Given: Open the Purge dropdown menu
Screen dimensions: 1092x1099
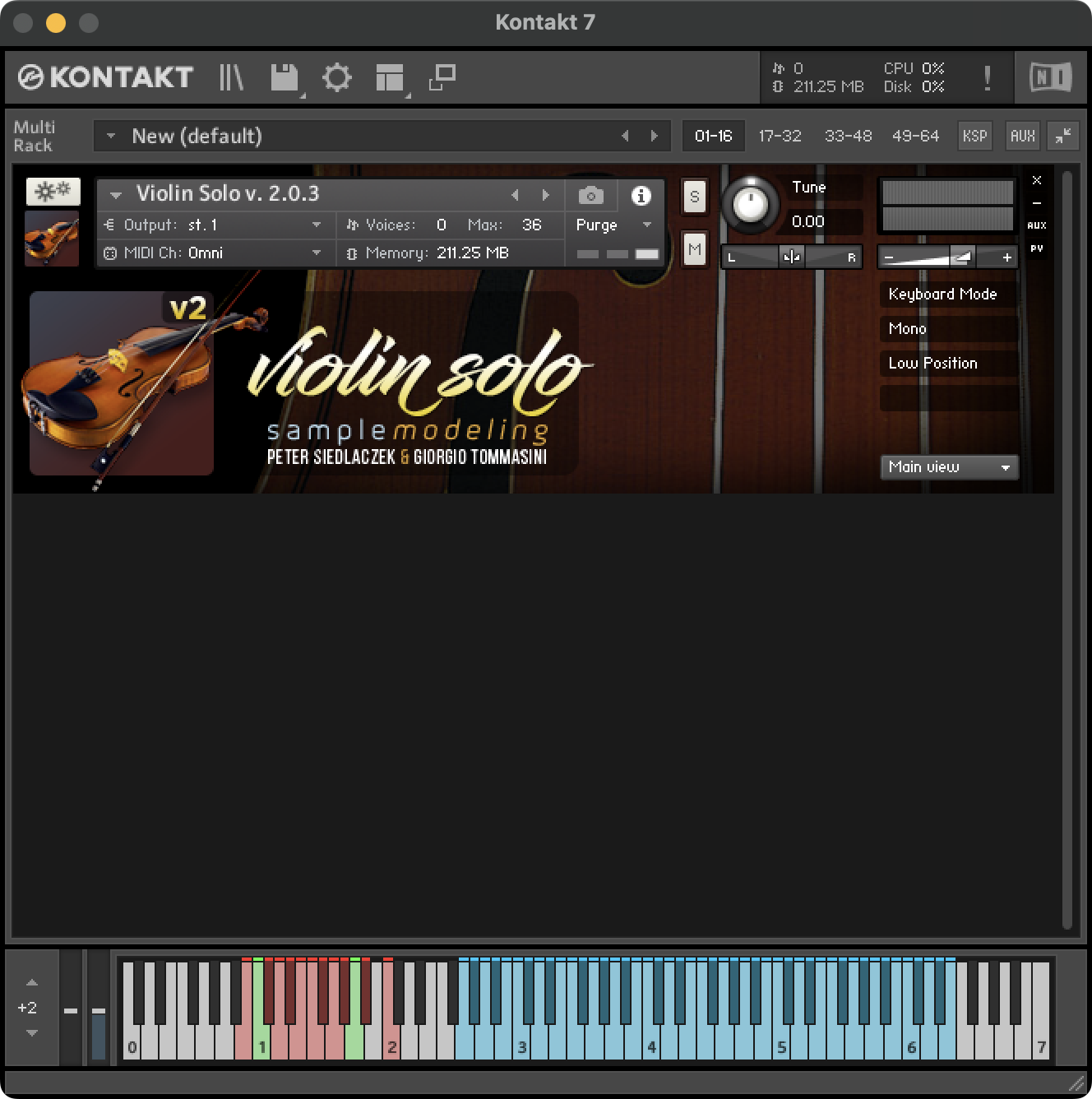Looking at the screenshot, I should (613, 225).
